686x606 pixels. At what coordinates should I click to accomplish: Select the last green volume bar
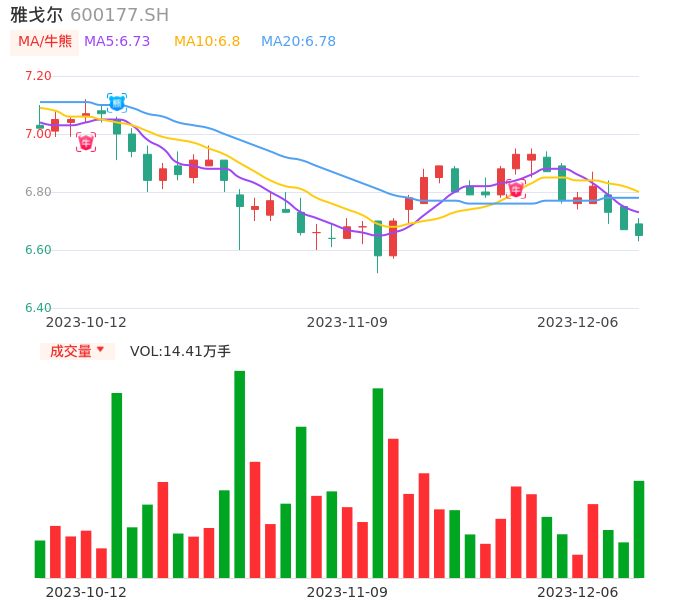click(639, 529)
